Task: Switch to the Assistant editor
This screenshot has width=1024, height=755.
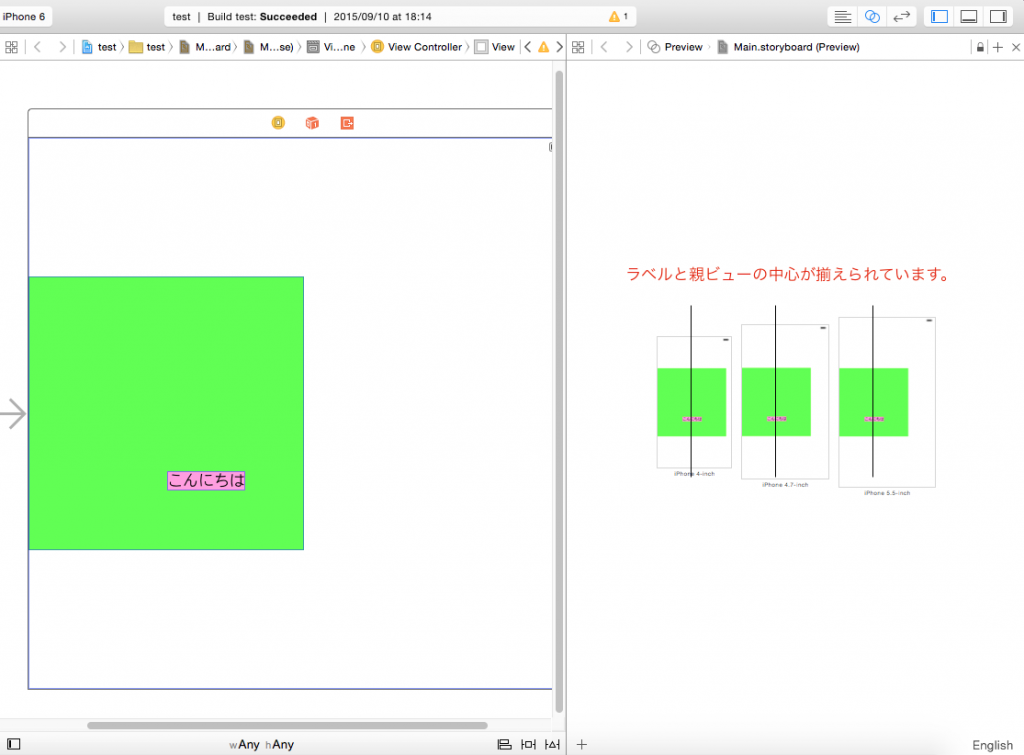Action: 872,17
